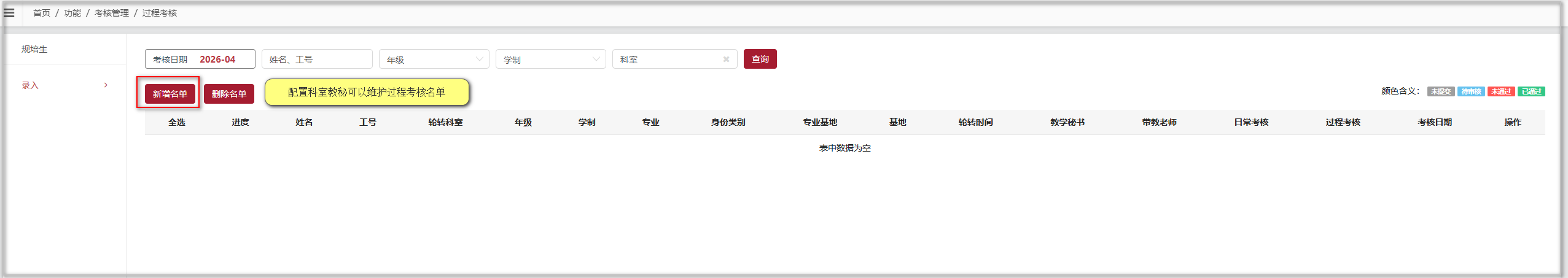Select 录入 in the sidebar menu
This screenshot has height=278, width=1568.
30,85
